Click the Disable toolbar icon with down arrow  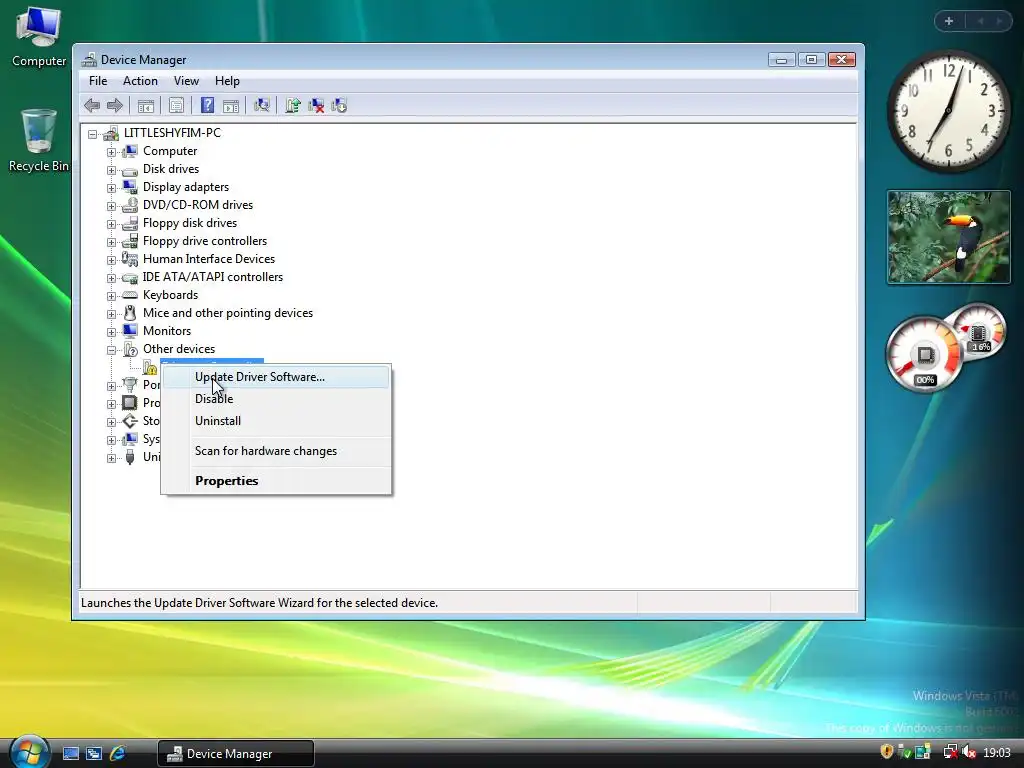coord(339,105)
